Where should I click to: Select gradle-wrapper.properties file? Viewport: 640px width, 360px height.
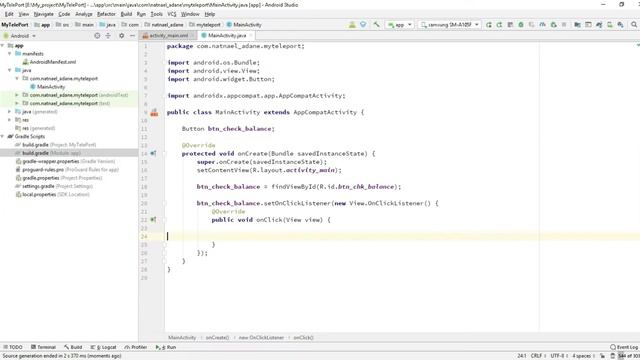click(65, 161)
